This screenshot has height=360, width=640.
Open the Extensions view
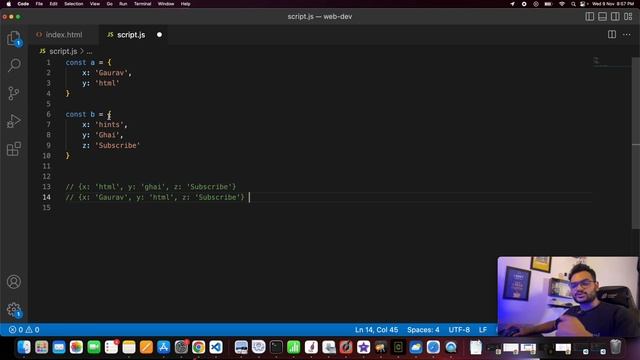(x=14, y=149)
